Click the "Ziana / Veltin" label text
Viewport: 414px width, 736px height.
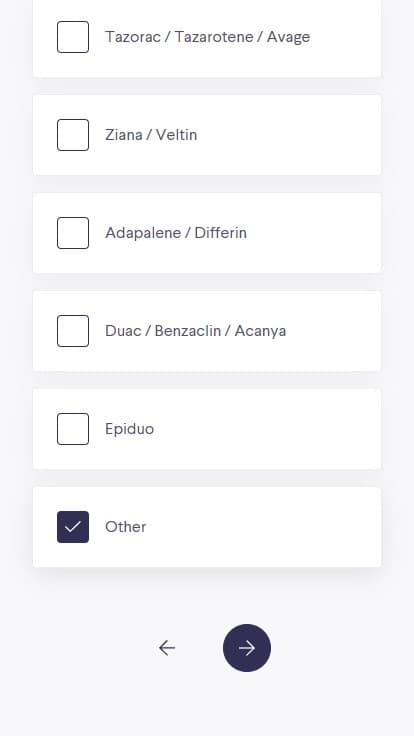151,135
